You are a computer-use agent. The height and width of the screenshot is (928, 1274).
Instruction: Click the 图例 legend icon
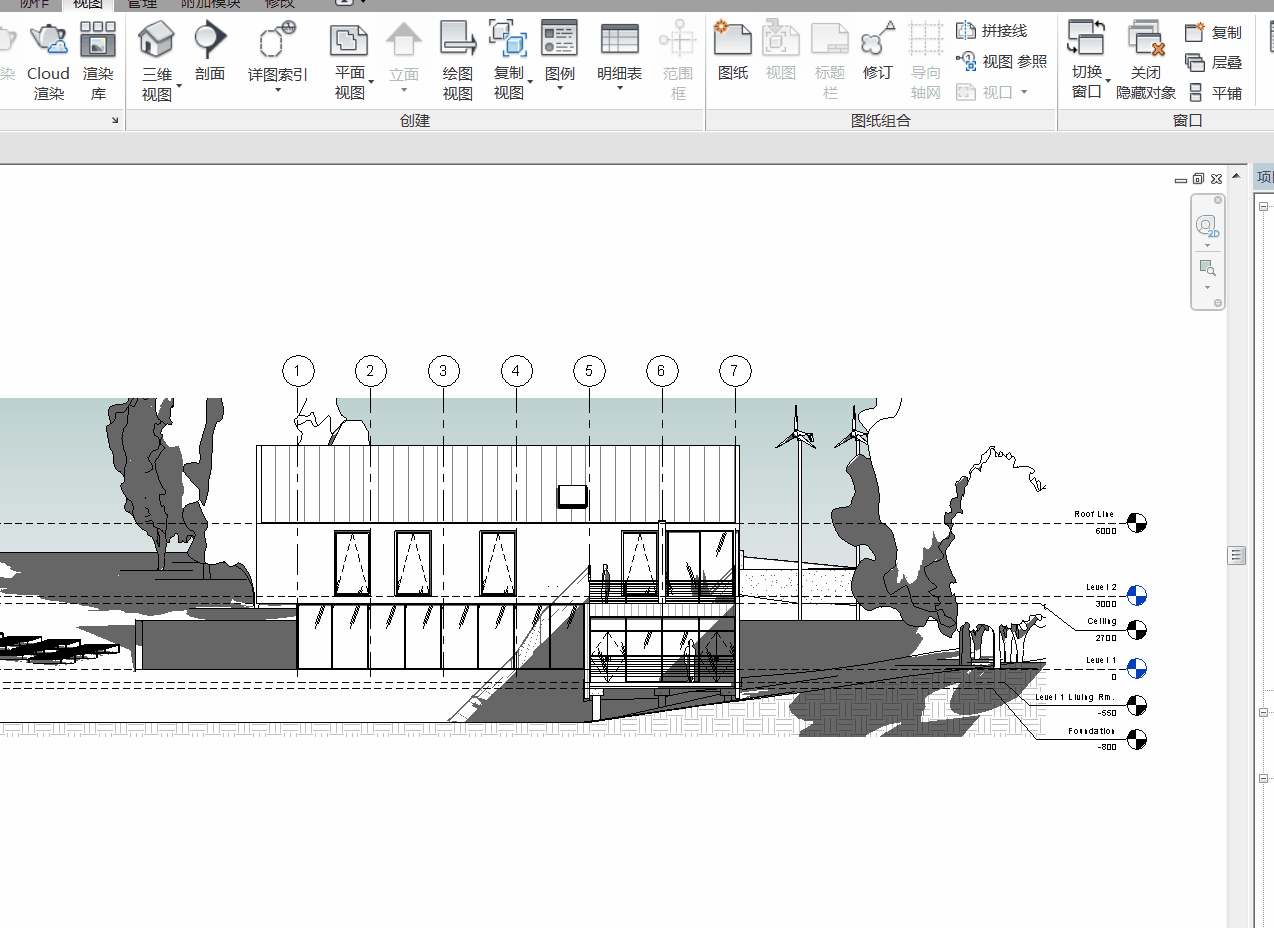pyautogui.click(x=559, y=40)
